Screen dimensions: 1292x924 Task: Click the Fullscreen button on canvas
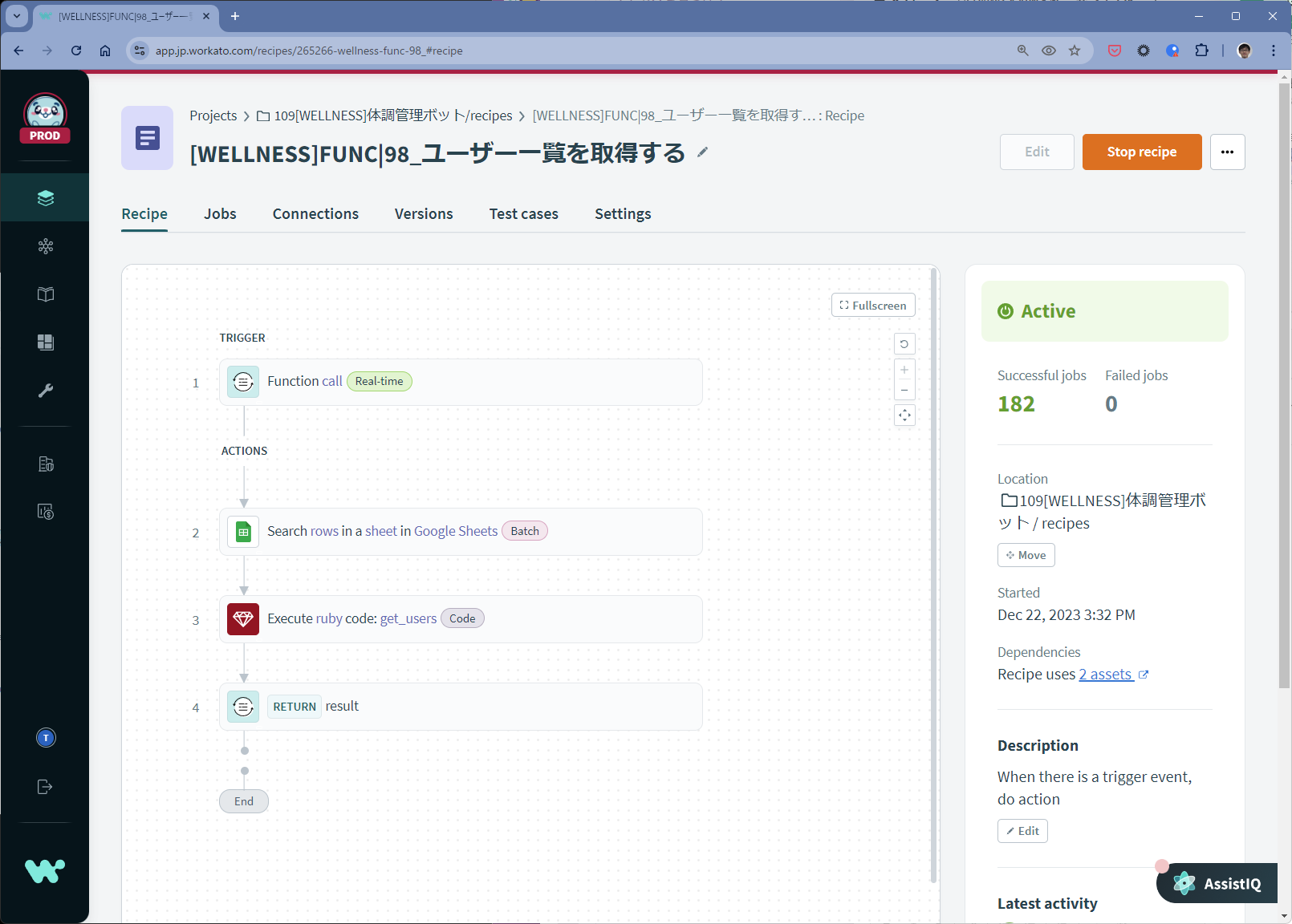tap(873, 306)
